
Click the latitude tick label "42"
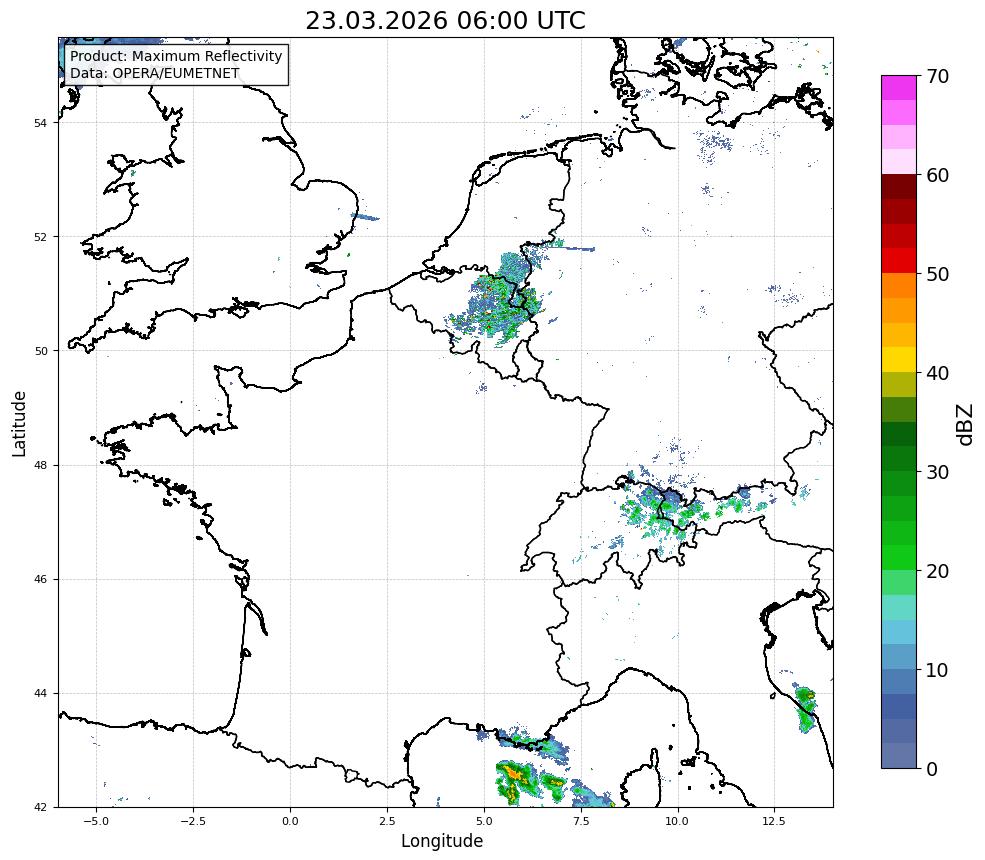40,807
